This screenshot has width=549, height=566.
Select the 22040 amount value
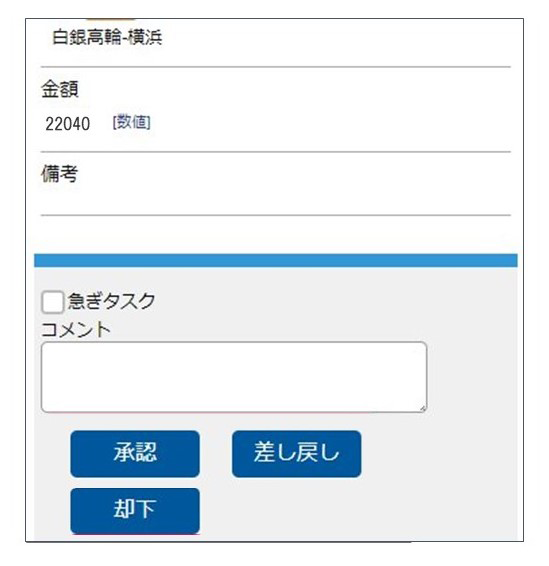pyautogui.click(x=67, y=124)
